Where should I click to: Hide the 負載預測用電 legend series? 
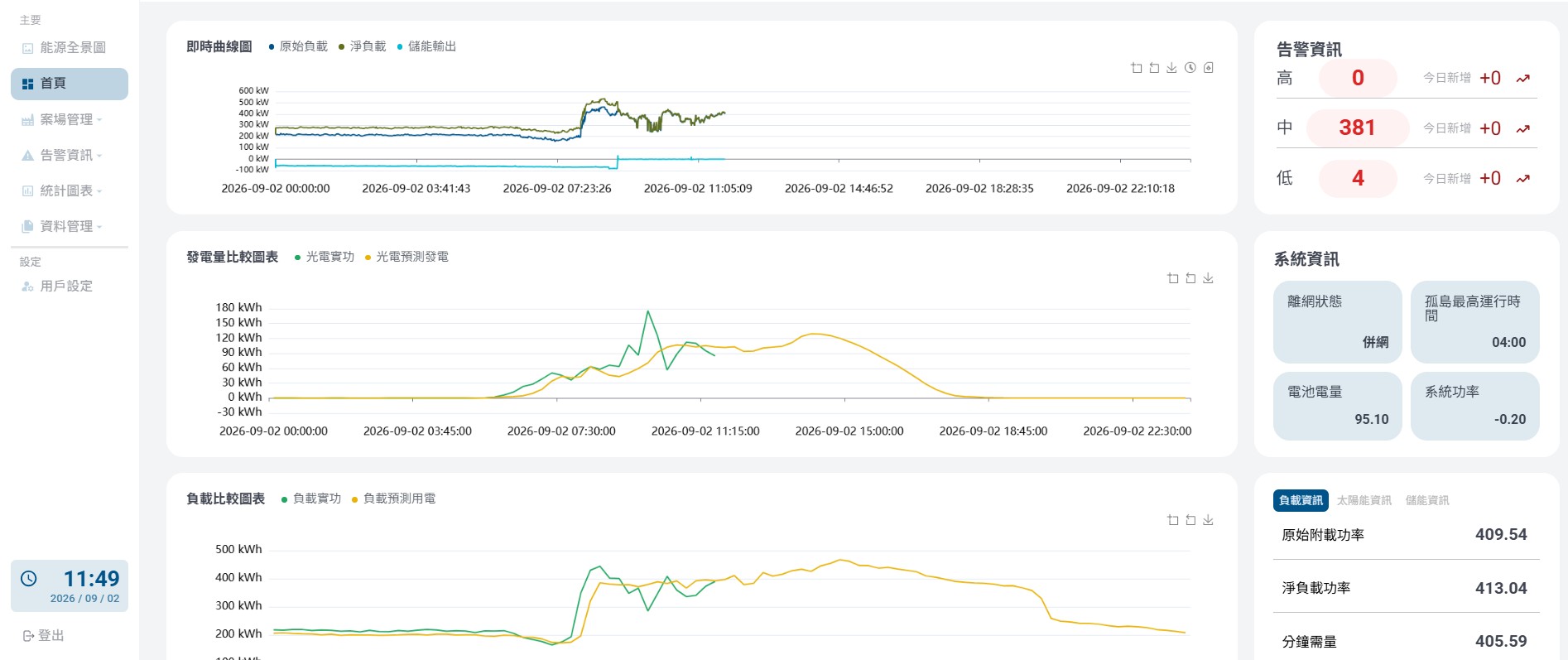click(x=393, y=499)
